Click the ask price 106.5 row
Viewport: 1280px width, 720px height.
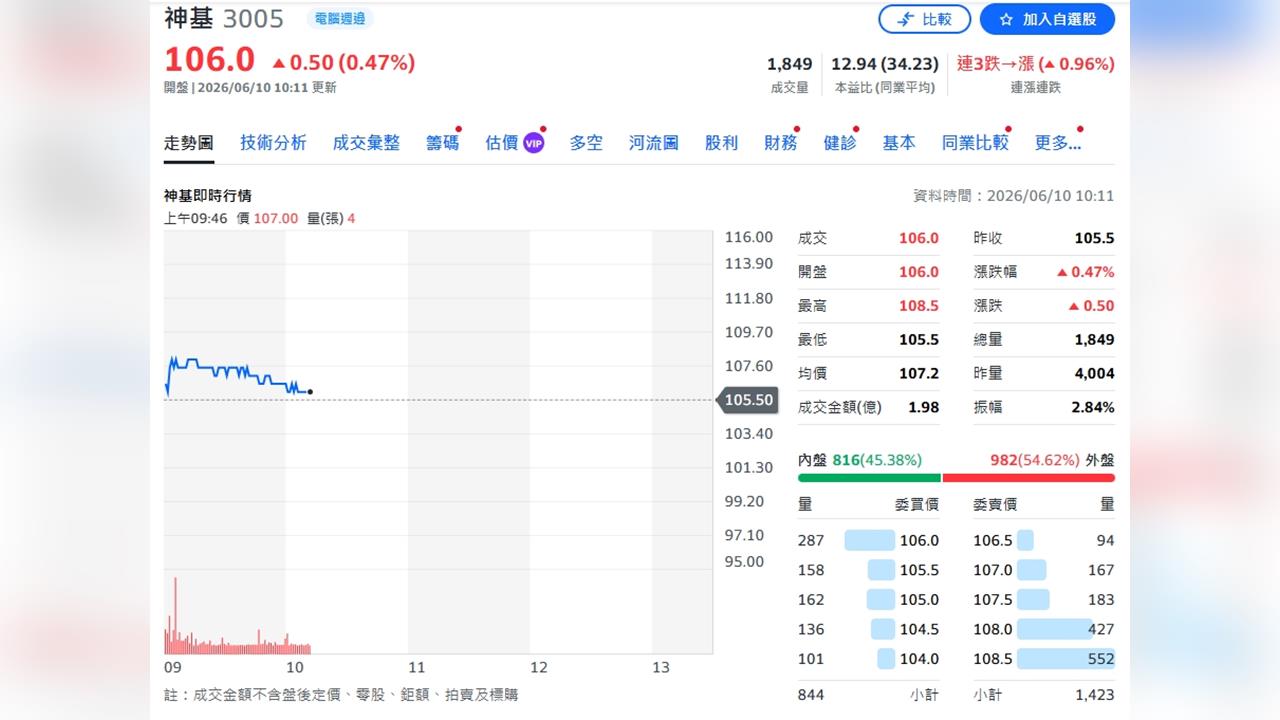point(1044,540)
